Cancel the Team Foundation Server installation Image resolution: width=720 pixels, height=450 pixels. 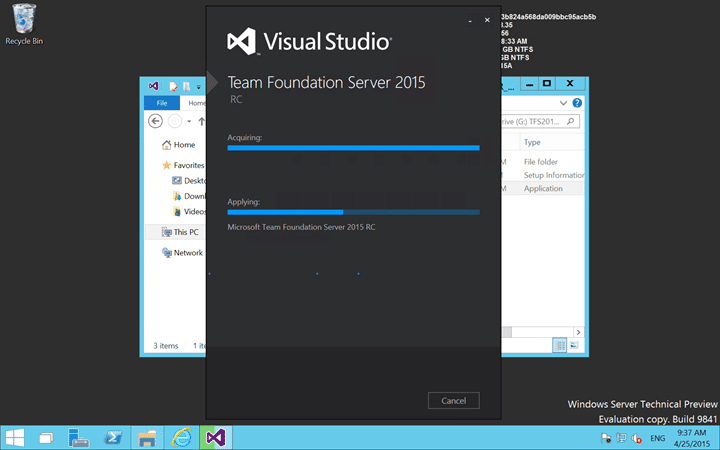click(453, 400)
